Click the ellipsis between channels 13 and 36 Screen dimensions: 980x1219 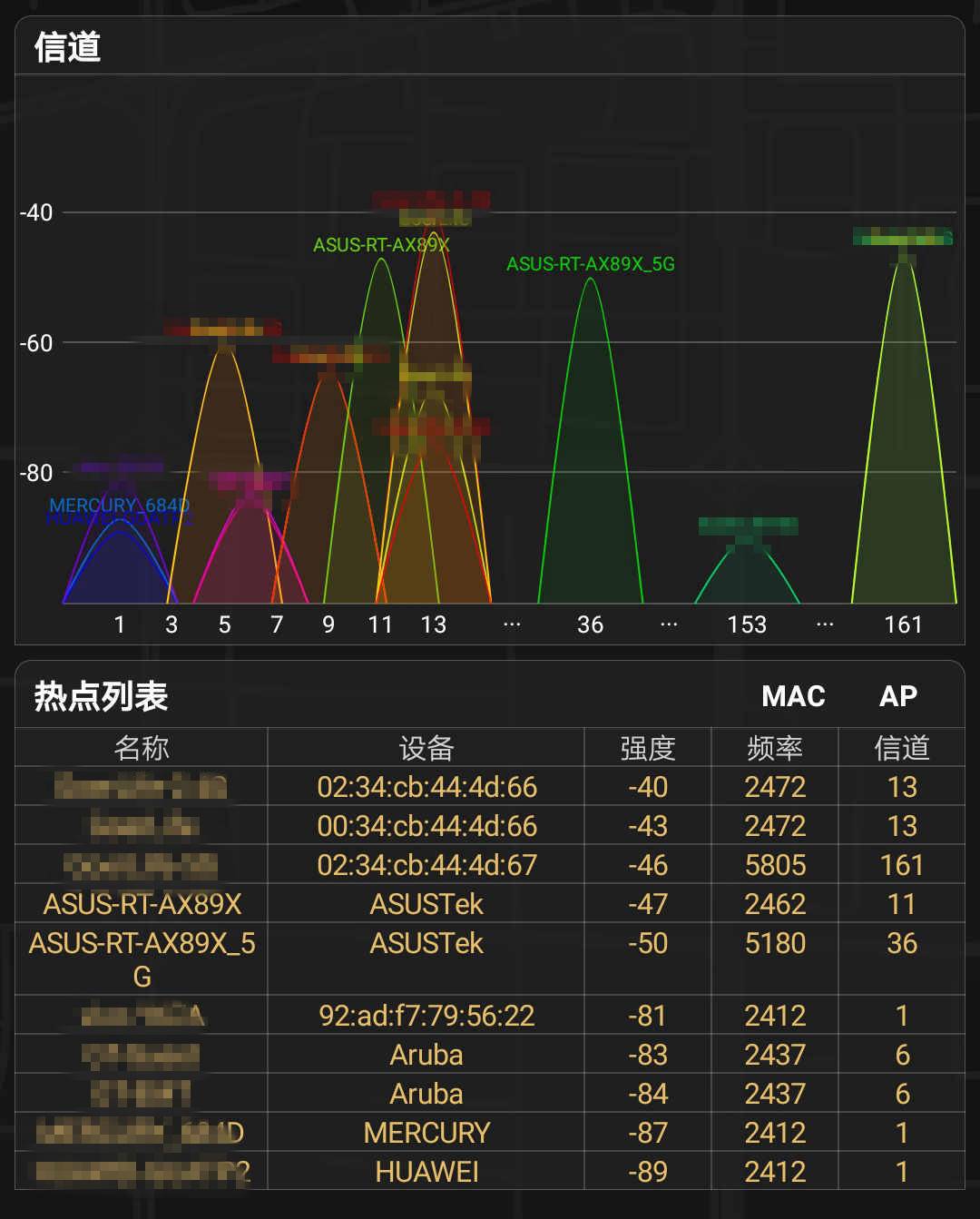[512, 624]
